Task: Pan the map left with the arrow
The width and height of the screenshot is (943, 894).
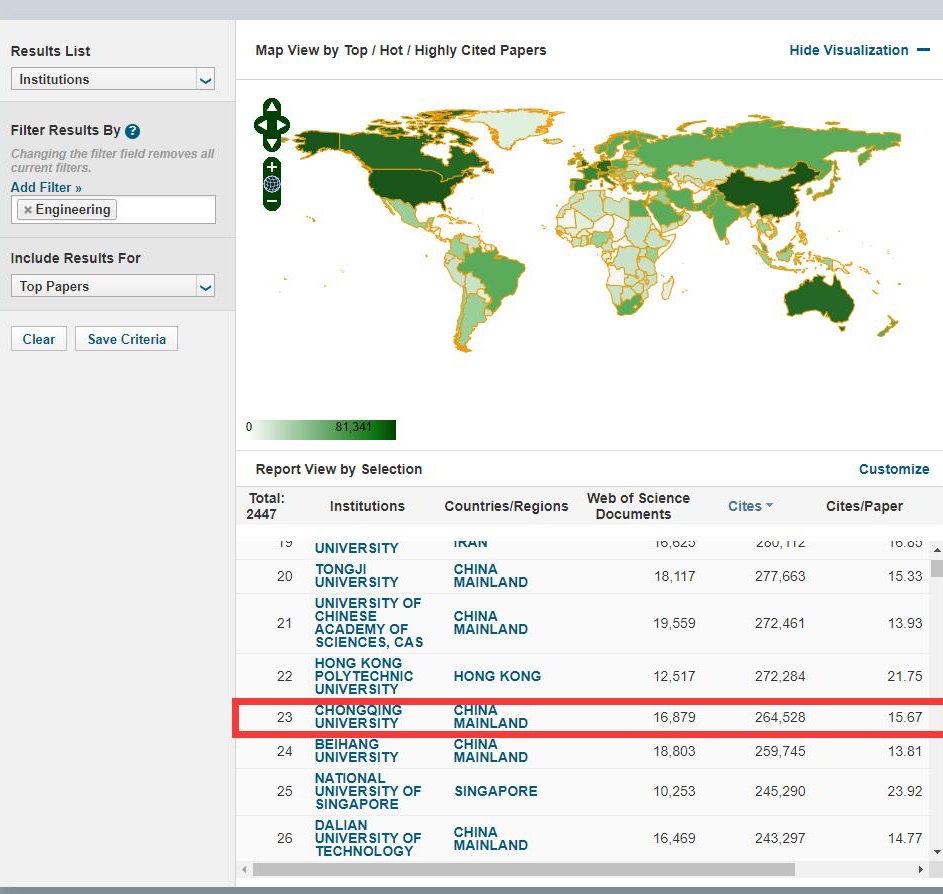Action: coord(260,126)
